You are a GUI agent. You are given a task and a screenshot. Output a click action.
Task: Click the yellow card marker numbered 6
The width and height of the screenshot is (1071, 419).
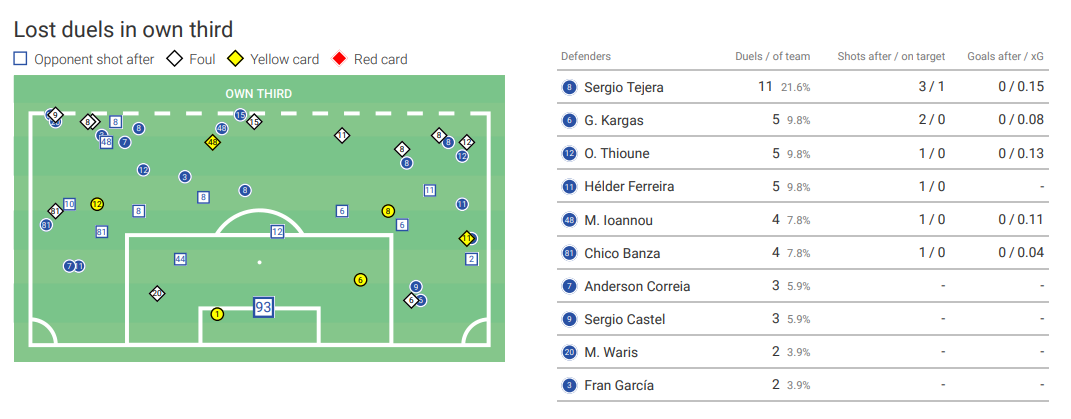pyautogui.click(x=361, y=280)
